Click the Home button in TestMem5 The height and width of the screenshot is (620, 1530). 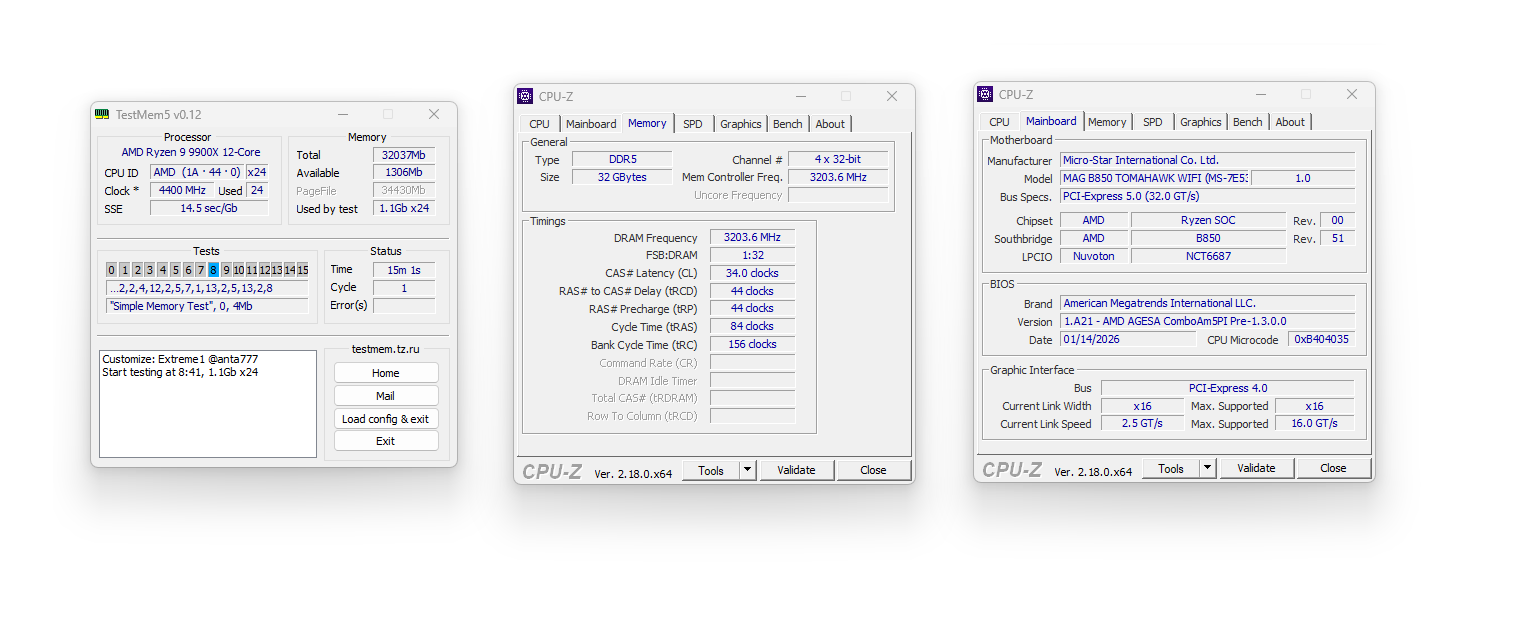click(x=386, y=373)
